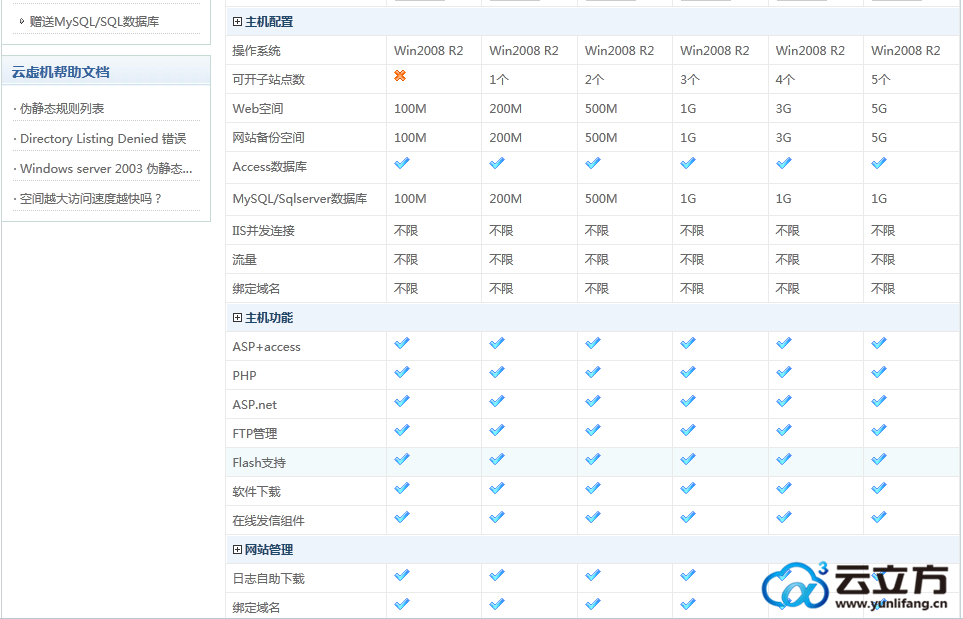Click the 500M value in MySQL/Sqlserver数据库 row

[x=601, y=198]
